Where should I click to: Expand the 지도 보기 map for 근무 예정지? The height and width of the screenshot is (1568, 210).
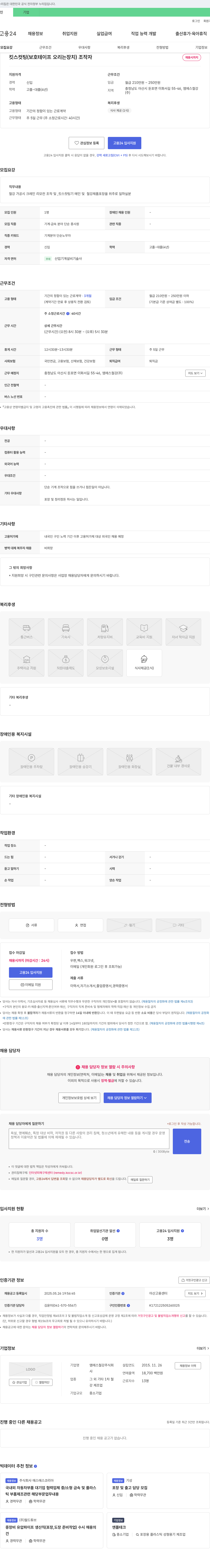click(x=195, y=373)
